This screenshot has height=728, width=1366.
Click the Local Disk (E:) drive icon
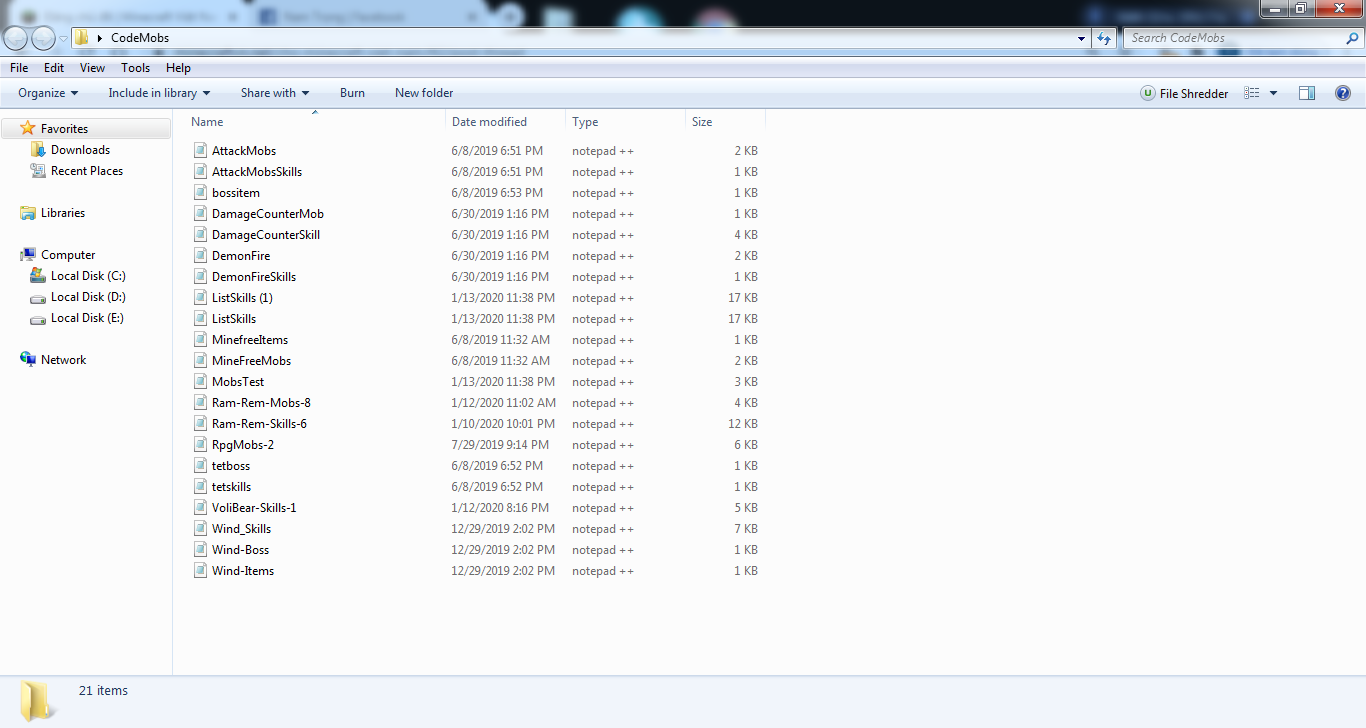tap(38, 318)
